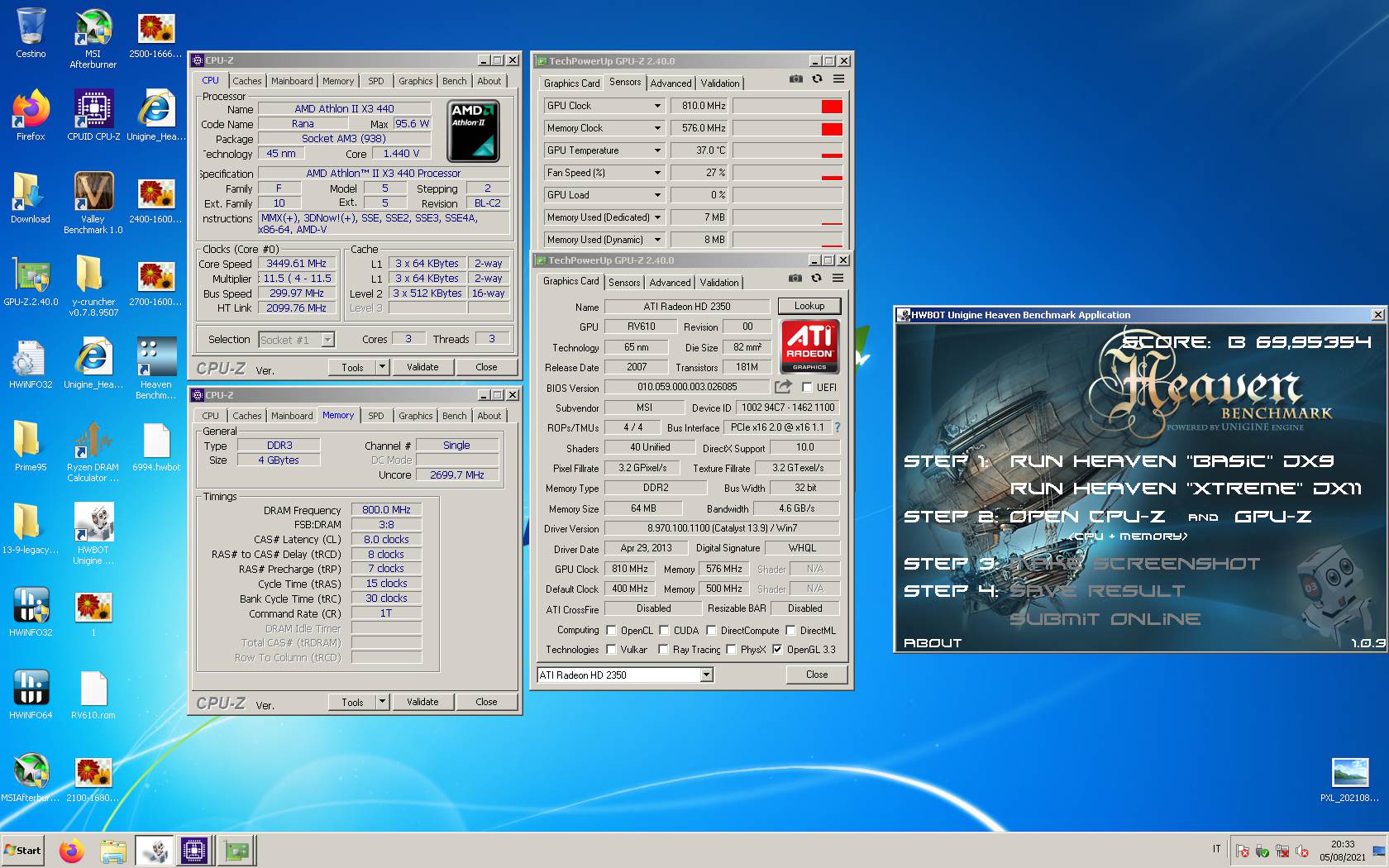The width and height of the screenshot is (1389, 868).
Task: Toggle the DirectML checkbox
Action: 790,630
